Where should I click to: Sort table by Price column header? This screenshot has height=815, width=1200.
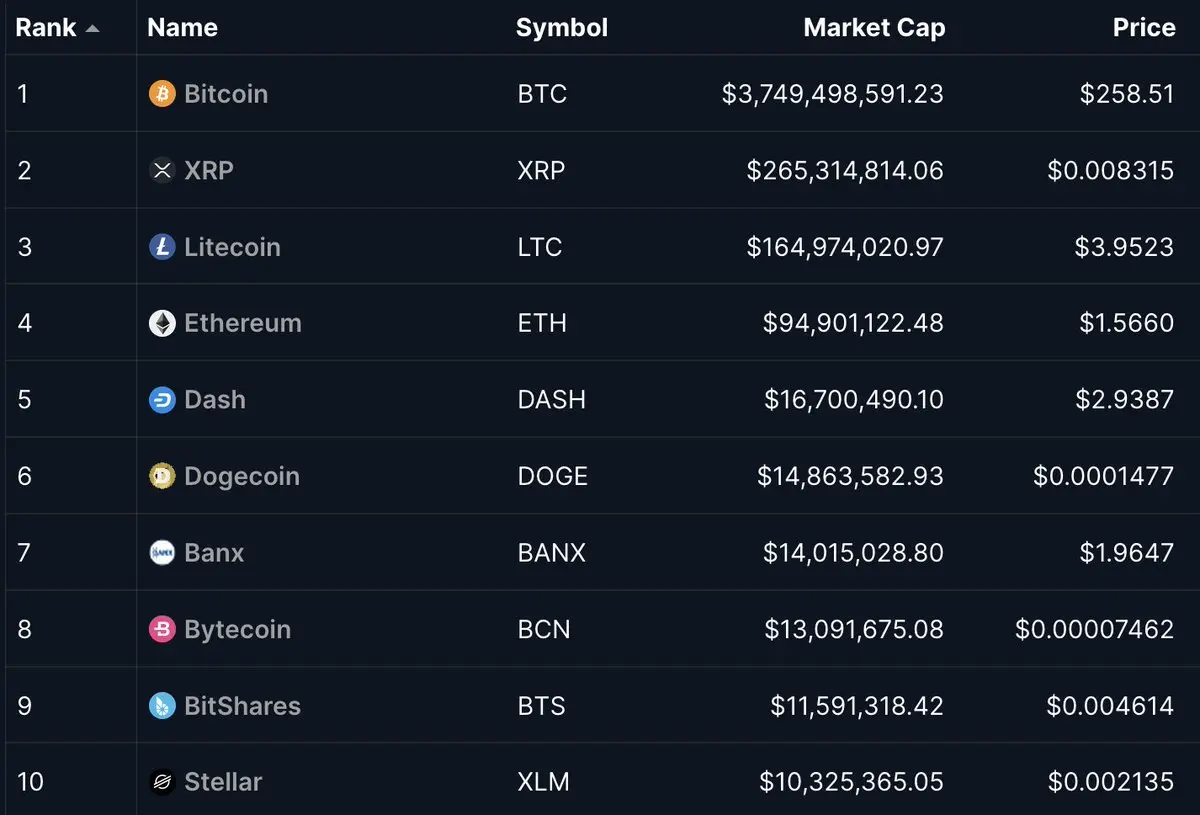tap(1144, 28)
